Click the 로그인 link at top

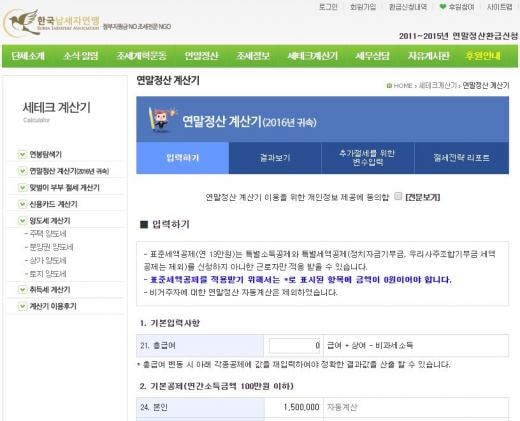pyautogui.click(x=328, y=7)
